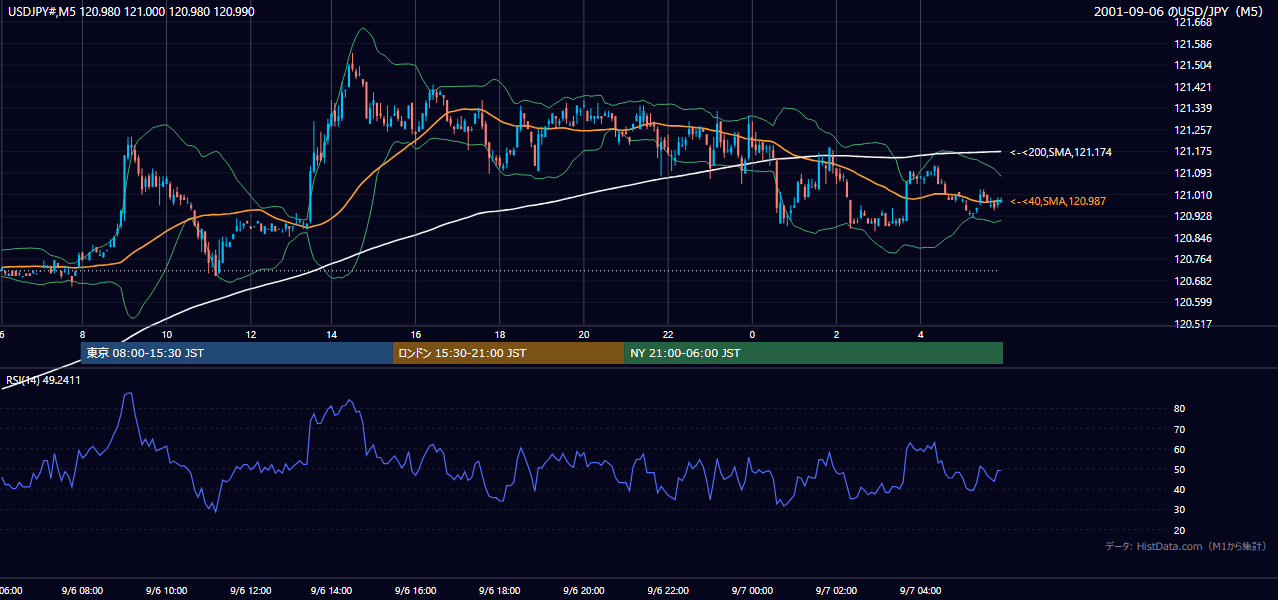The height and width of the screenshot is (600, 1278).
Task: Click hour label 2 under the price chart
Action: 836,335
